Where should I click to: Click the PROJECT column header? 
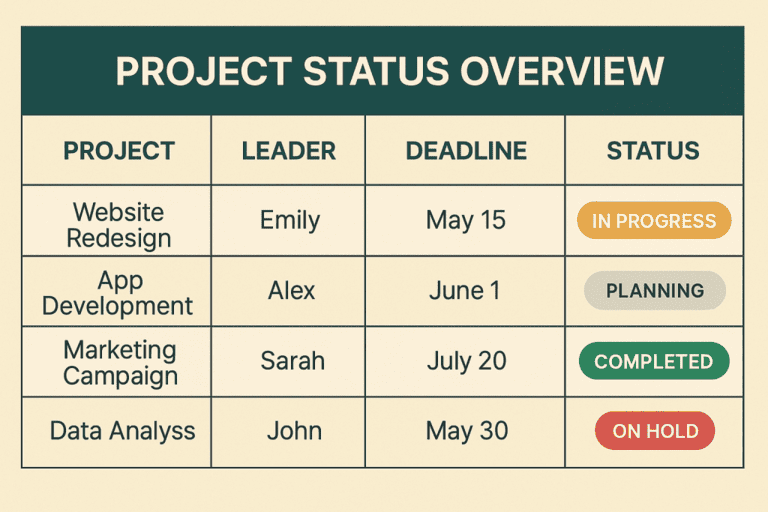(119, 150)
